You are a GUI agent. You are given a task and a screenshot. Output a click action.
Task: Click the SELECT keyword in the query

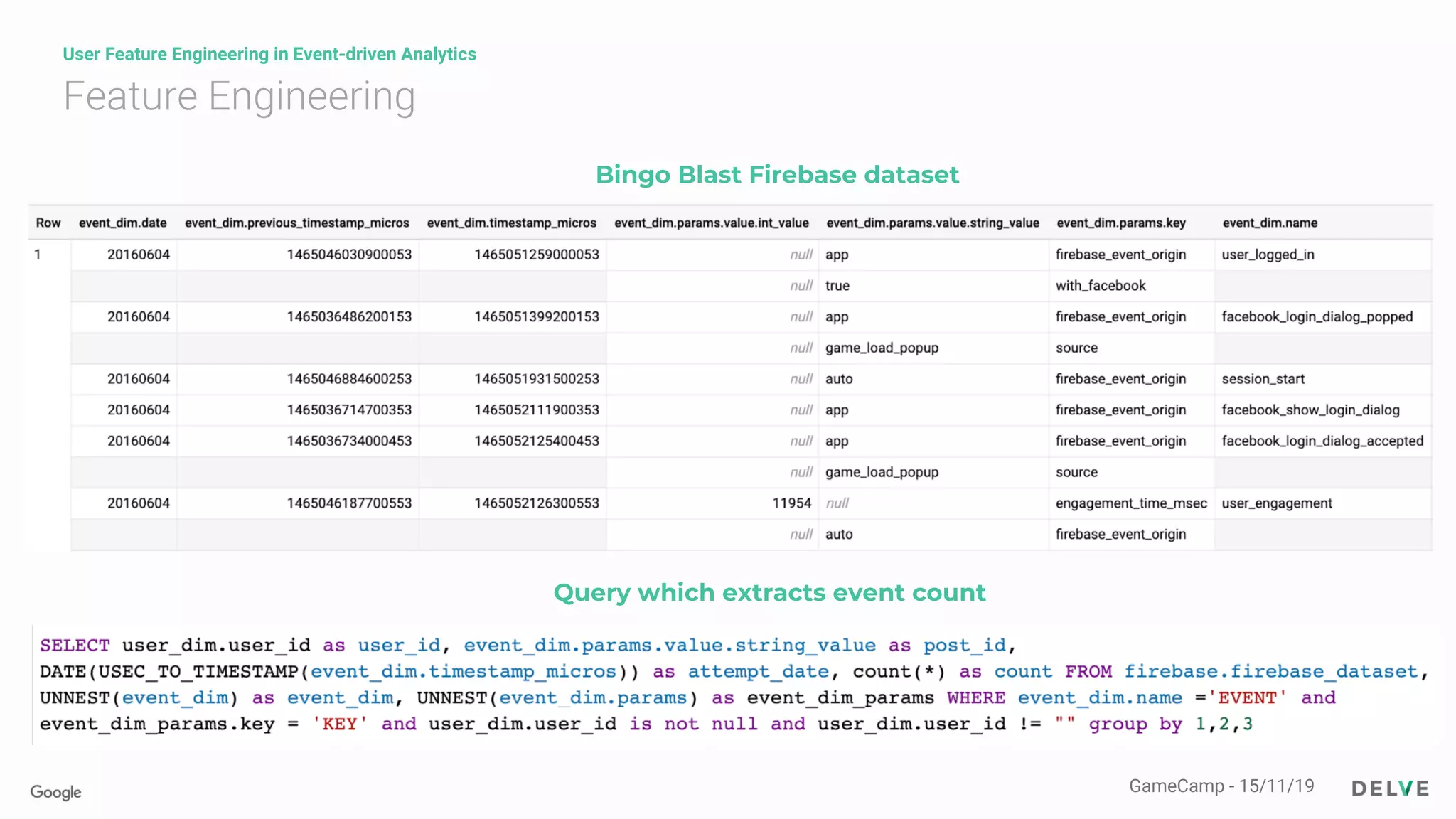(x=75, y=646)
